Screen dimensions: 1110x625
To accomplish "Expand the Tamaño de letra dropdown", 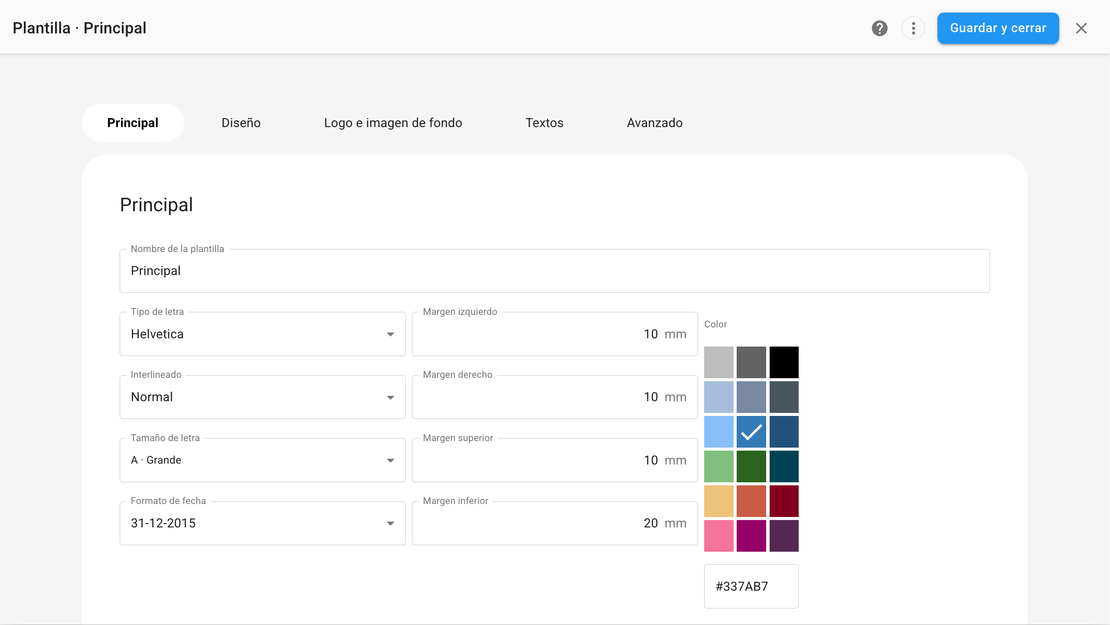I will click(x=262, y=460).
